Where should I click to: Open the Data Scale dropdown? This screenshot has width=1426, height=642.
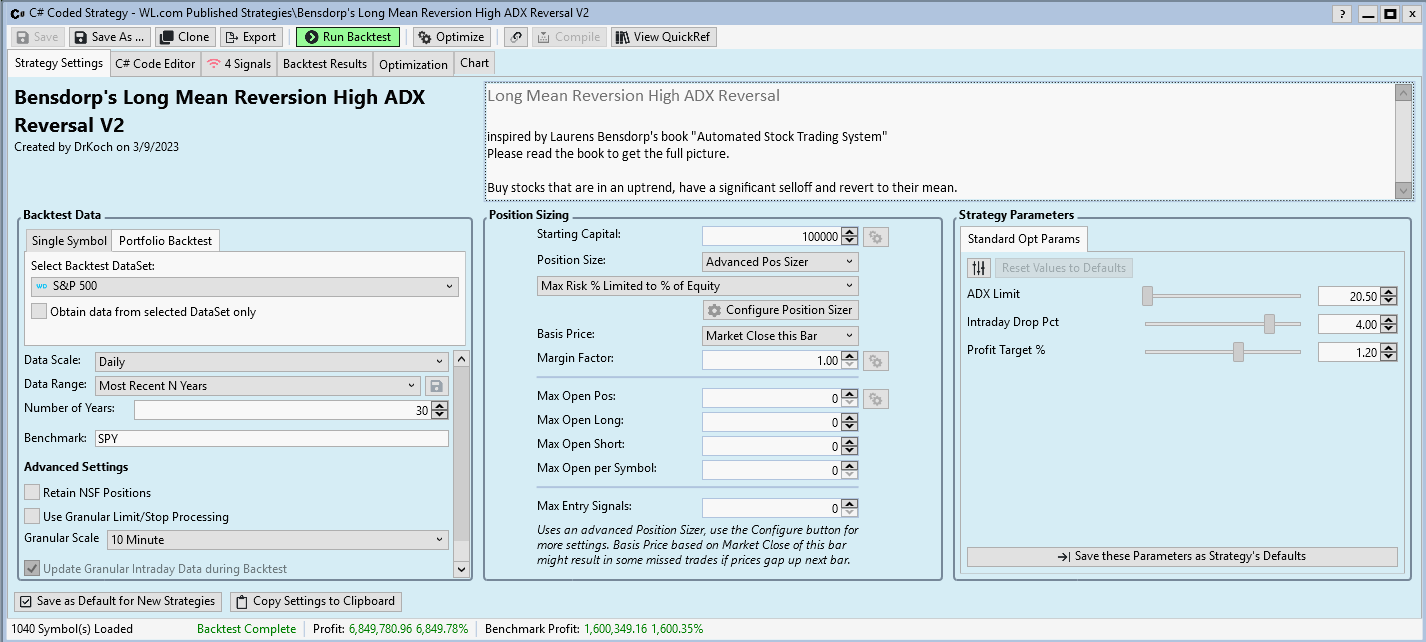click(271, 362)
